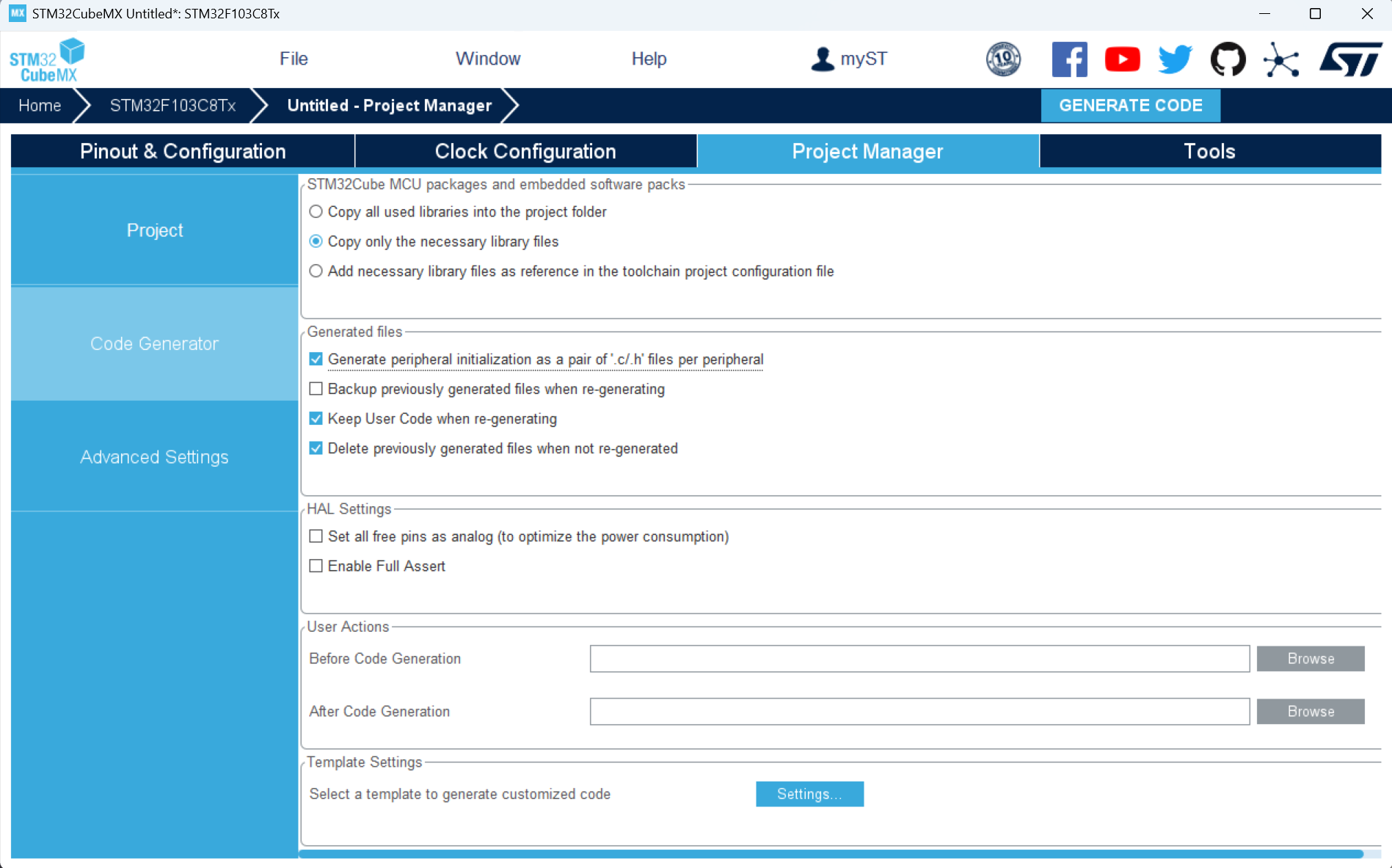Open the myST account icon

(823, 59)
